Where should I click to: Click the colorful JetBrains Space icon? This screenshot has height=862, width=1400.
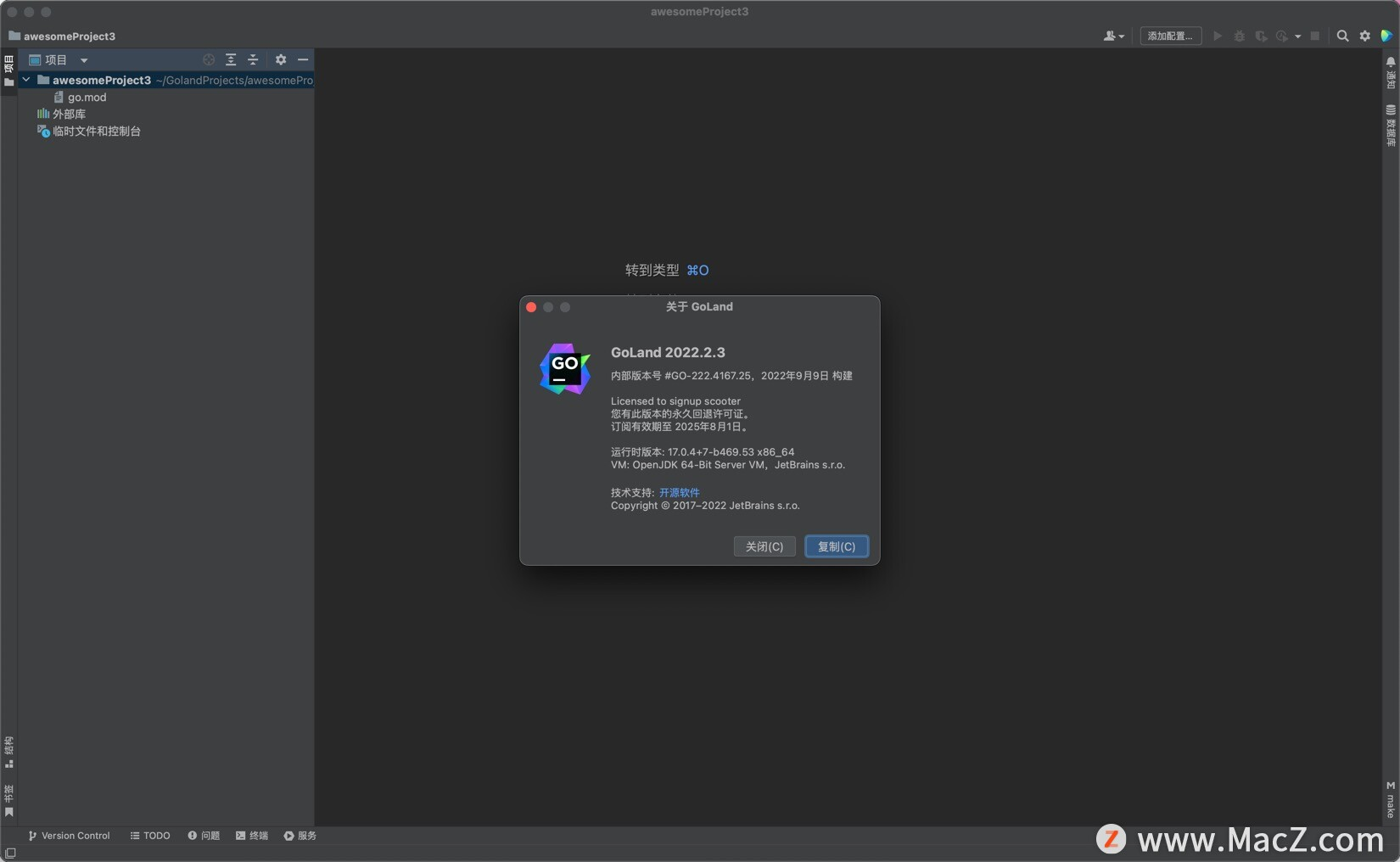tap(1386, 36)
